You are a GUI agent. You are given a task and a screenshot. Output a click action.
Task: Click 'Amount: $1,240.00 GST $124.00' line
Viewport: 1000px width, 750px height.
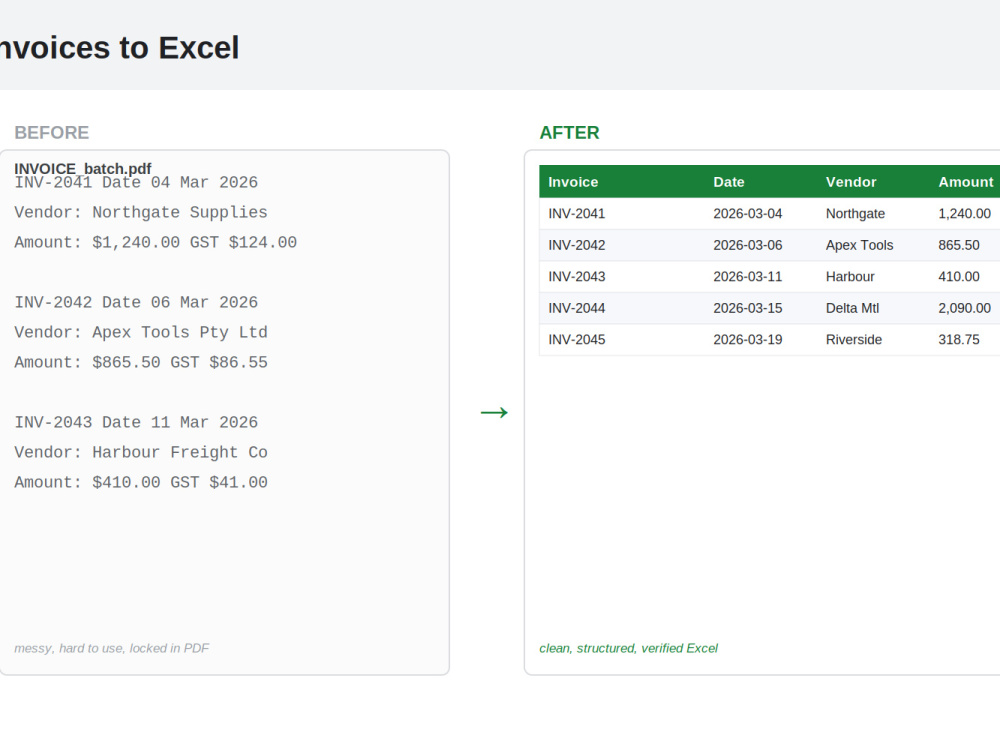156,242
